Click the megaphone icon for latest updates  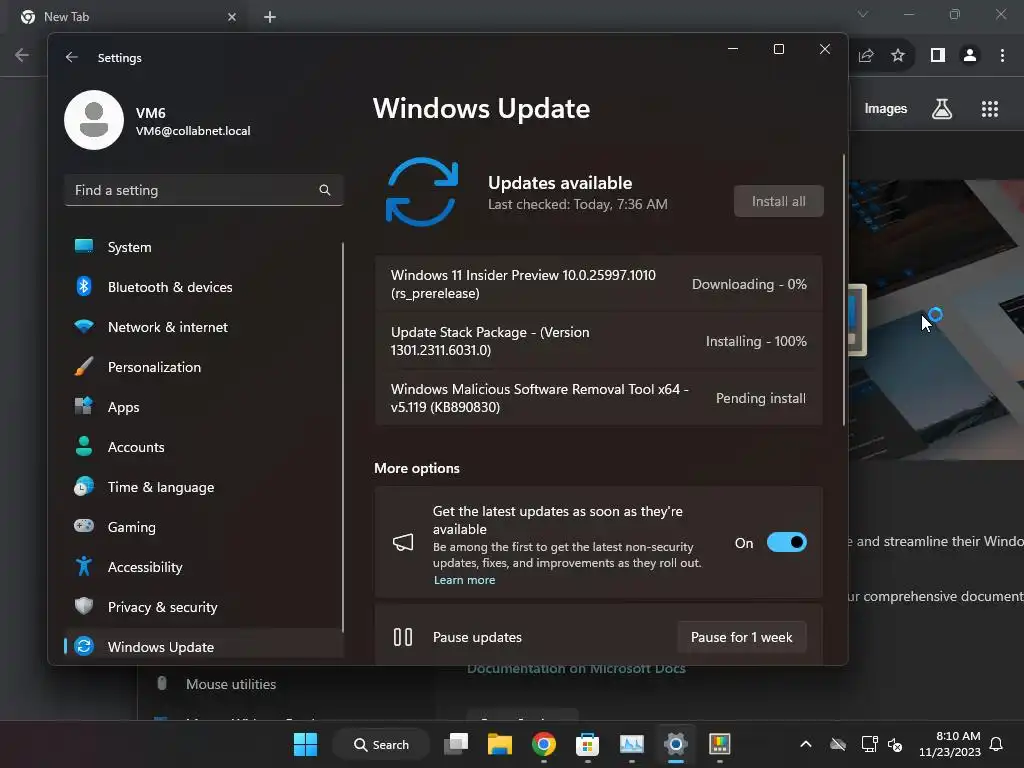[403, 542]
